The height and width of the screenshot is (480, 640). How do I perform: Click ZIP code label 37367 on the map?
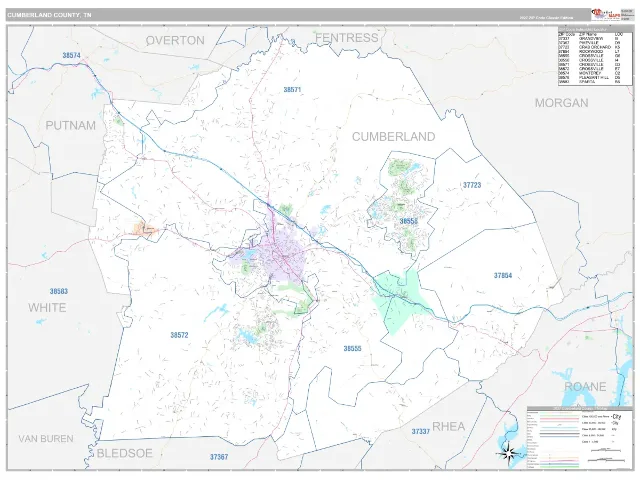click(219, 457)
